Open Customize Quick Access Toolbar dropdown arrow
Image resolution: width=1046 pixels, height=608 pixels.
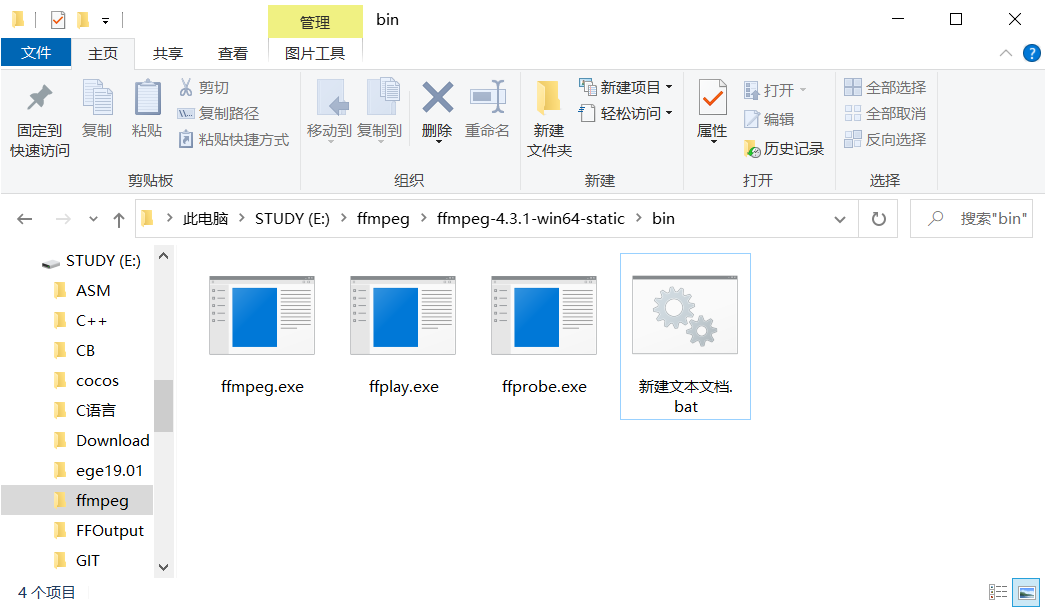pos(105,21)
